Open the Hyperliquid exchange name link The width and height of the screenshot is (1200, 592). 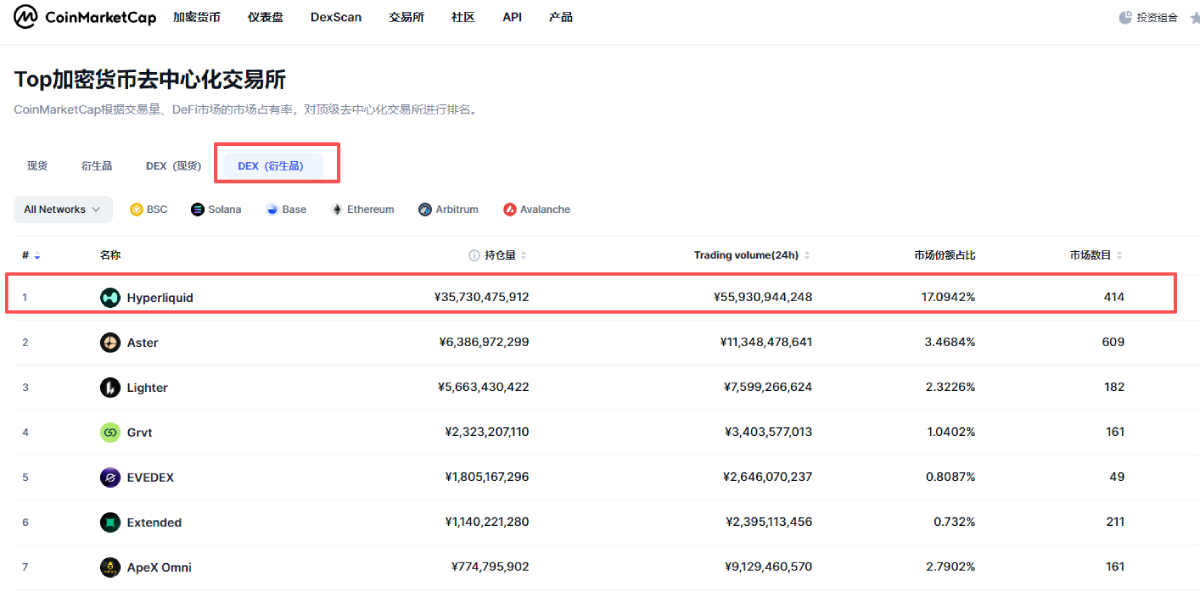point(160,297)
